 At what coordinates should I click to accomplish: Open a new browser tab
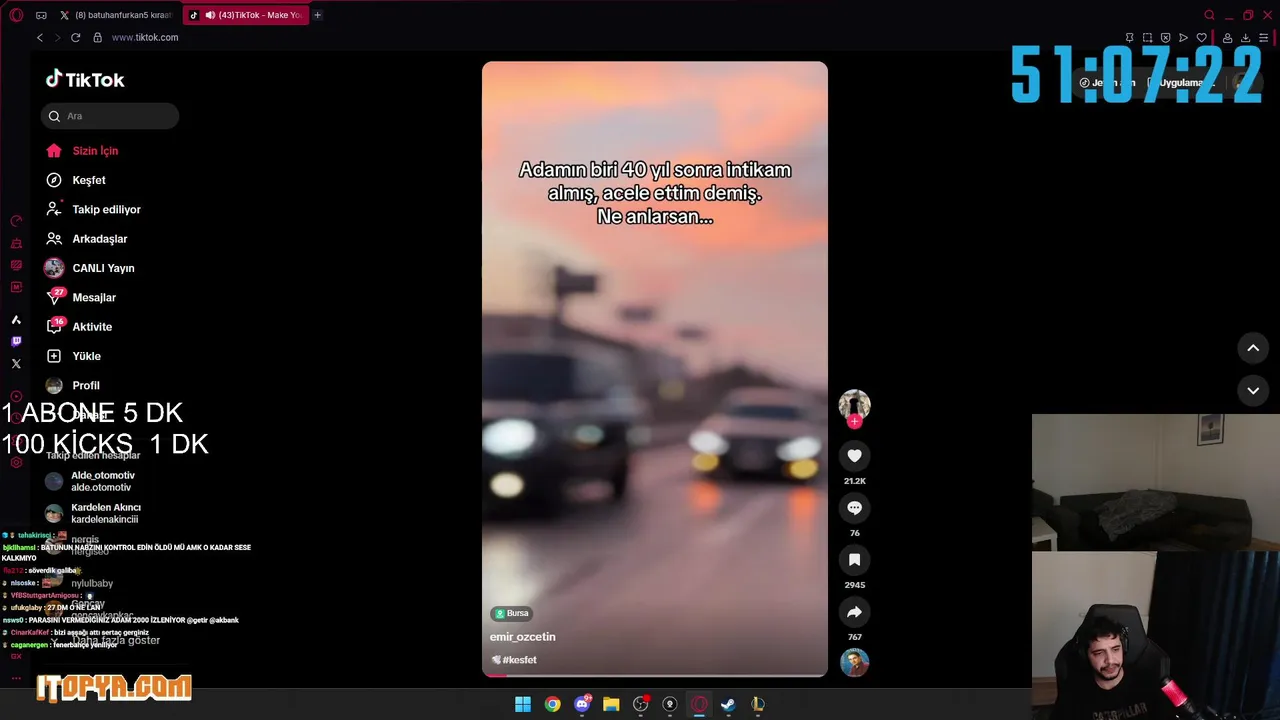pyautogui.click(x=317, y=15)
